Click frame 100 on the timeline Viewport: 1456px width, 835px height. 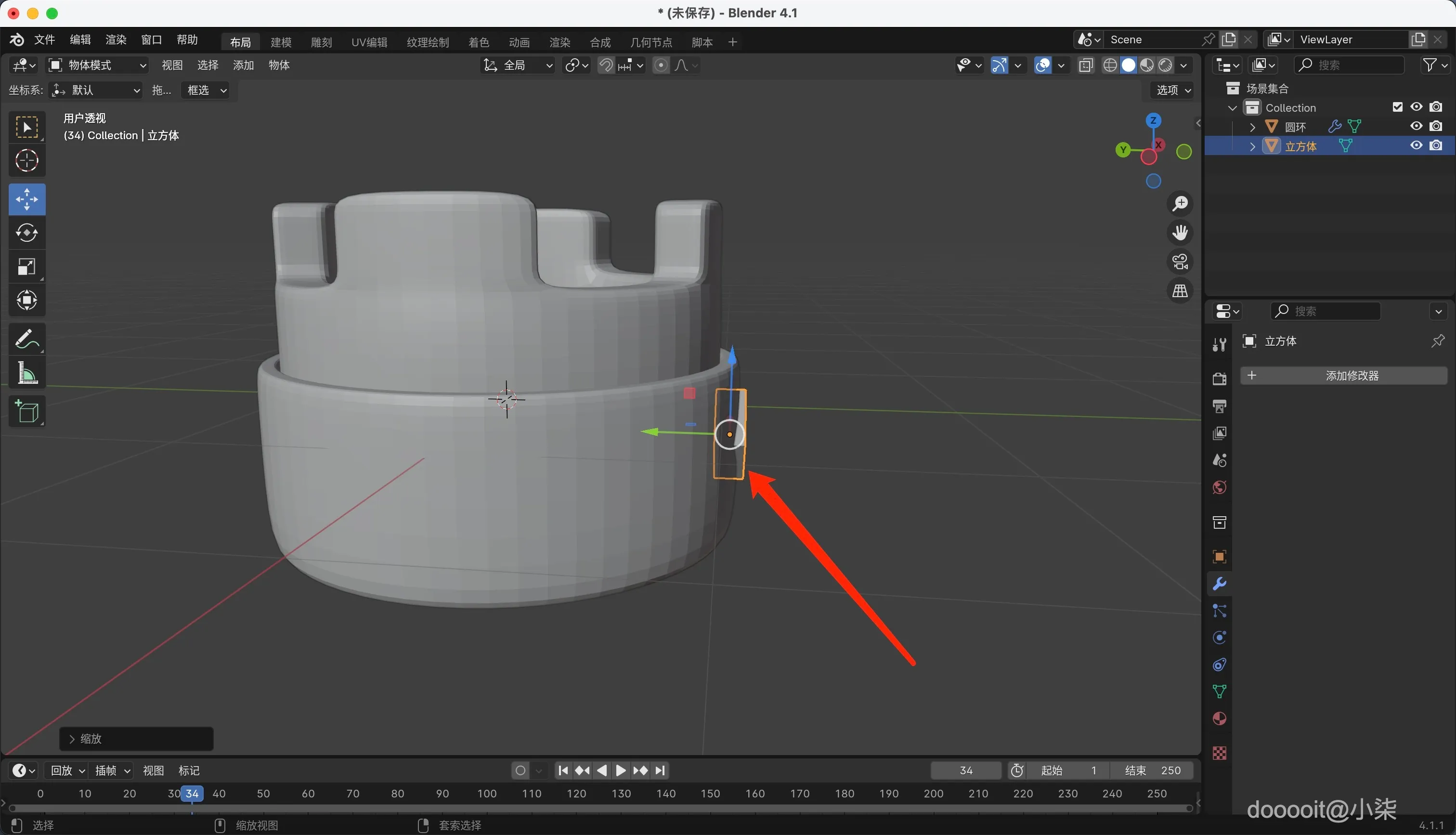click(487, 794)
